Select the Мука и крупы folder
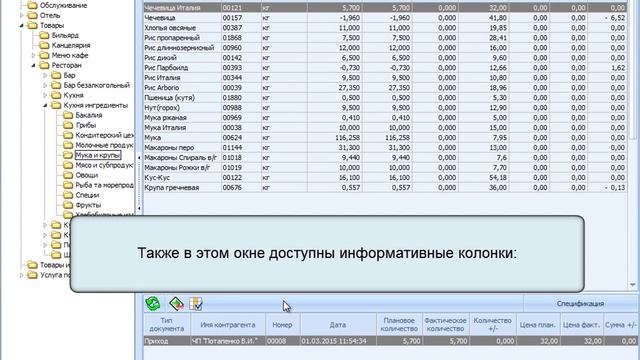Image resolution: width=640 pixels, height=360 pixels. point(98,155)
